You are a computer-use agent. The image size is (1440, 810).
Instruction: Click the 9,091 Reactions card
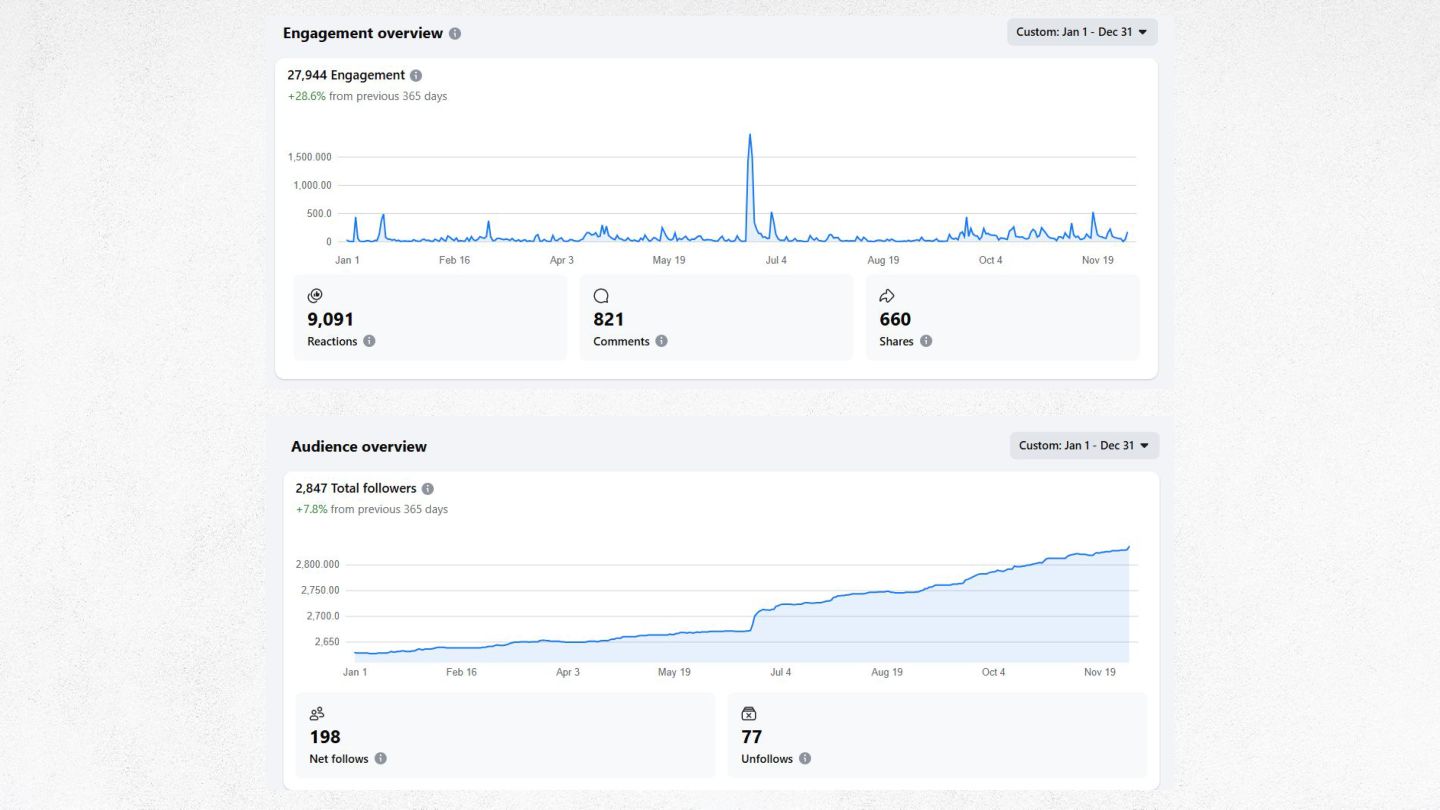pyautogui.click(x=430, y=318)
